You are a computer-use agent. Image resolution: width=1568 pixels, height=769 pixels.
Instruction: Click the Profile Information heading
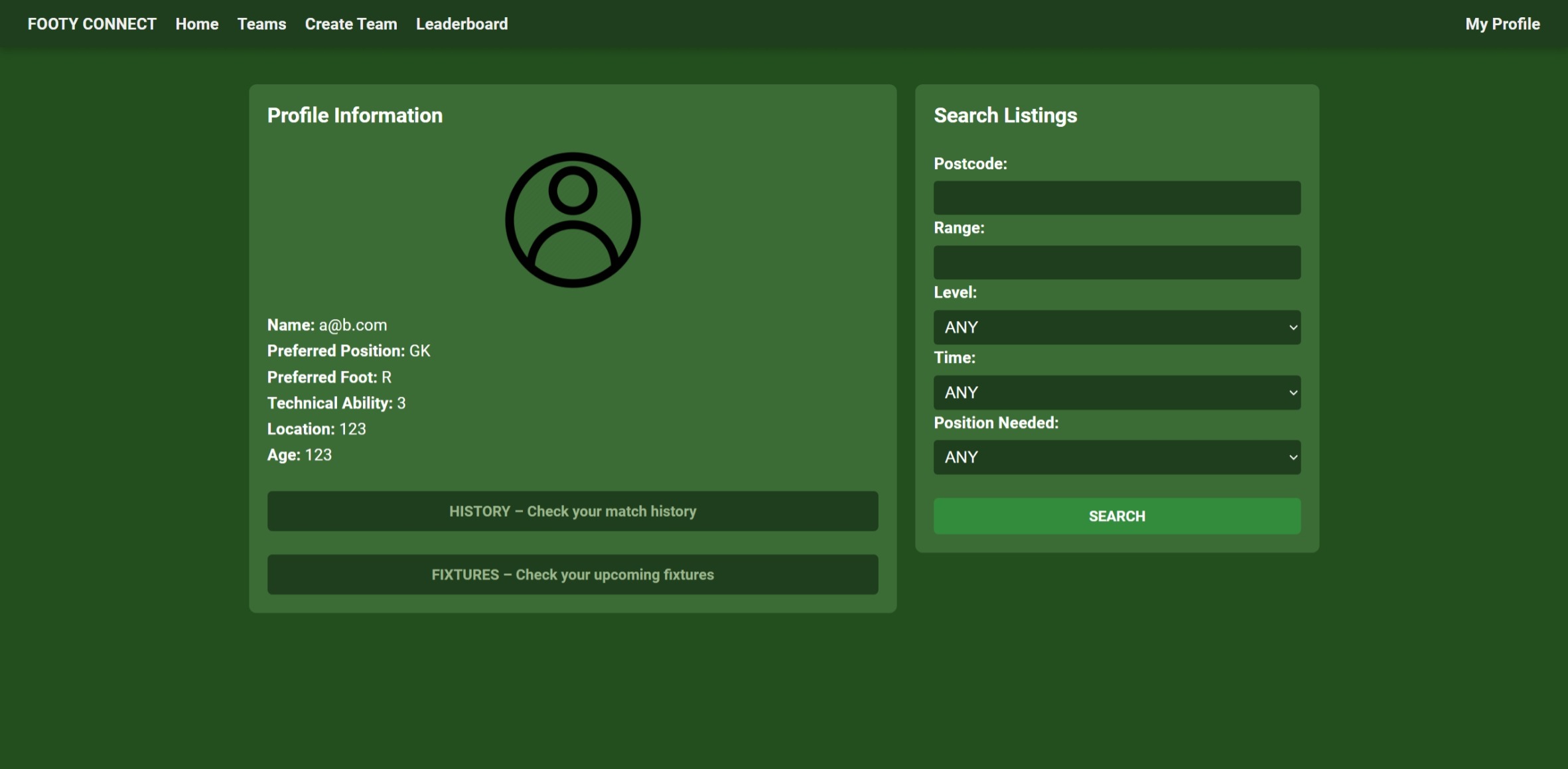pos(355,115)
